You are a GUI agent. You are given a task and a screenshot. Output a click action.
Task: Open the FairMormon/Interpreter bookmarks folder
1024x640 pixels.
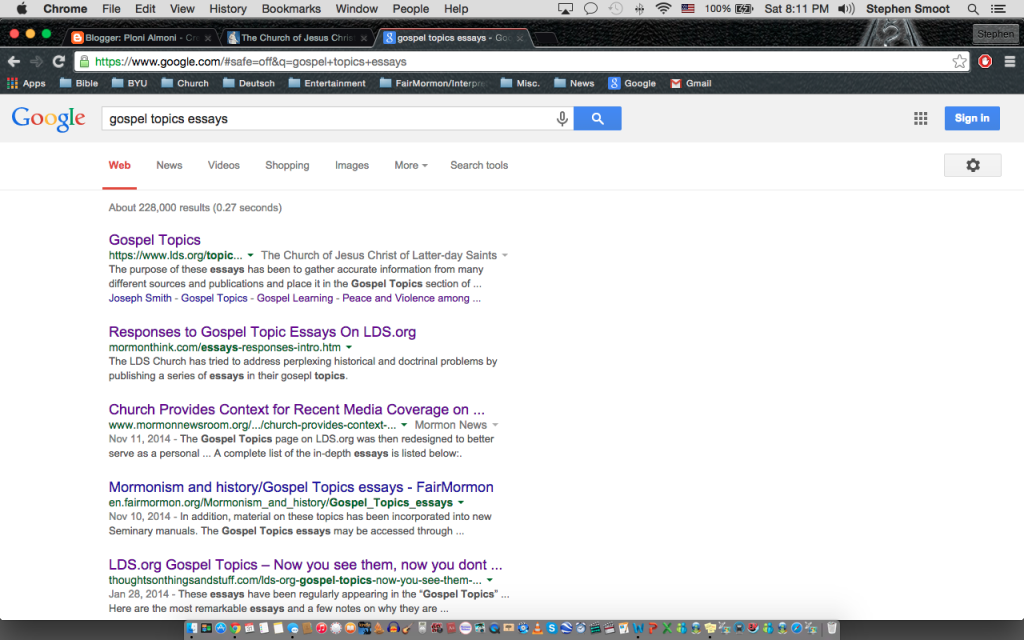click(433, 83)
